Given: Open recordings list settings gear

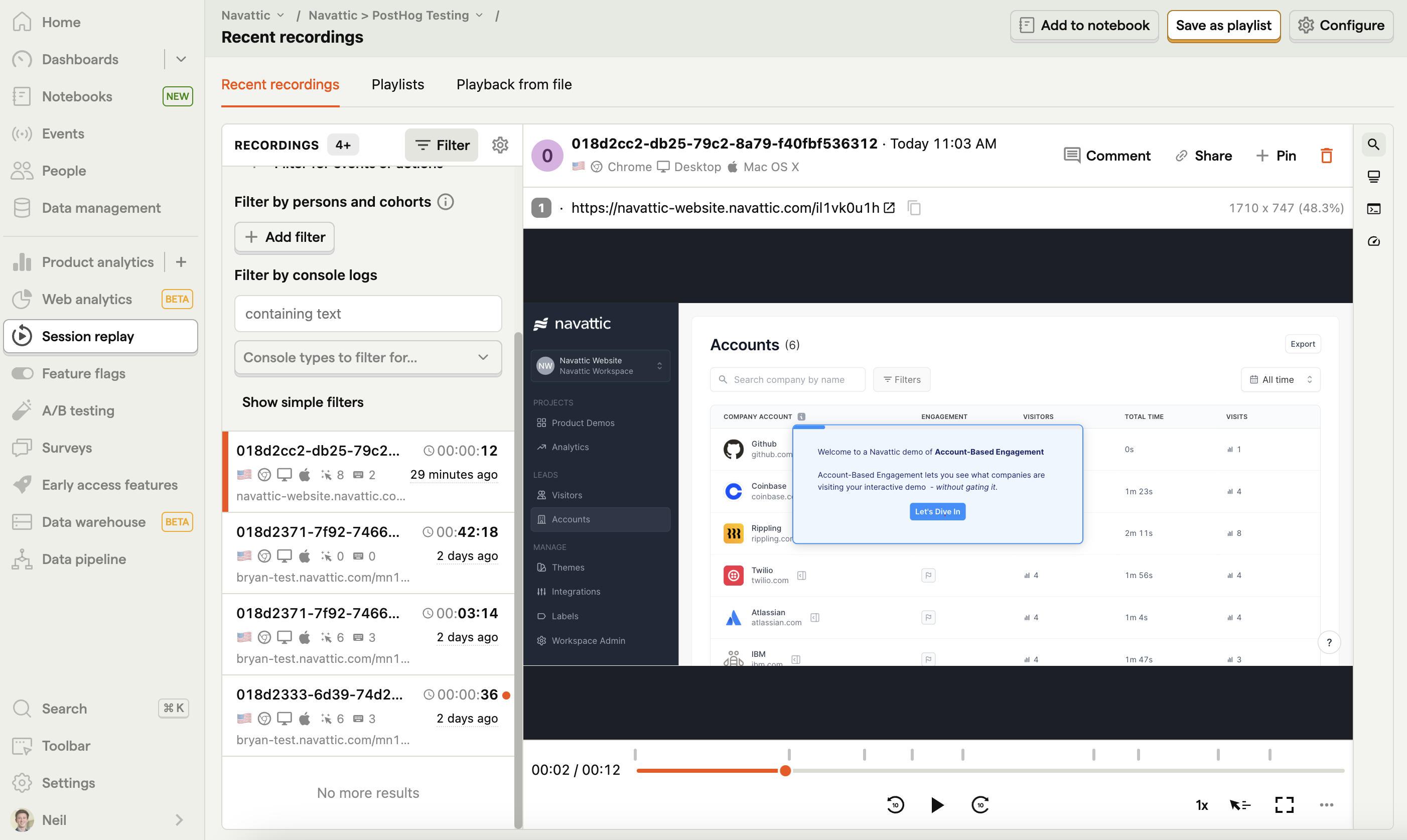Looking at the screenshot, I should tap(500, 145).
